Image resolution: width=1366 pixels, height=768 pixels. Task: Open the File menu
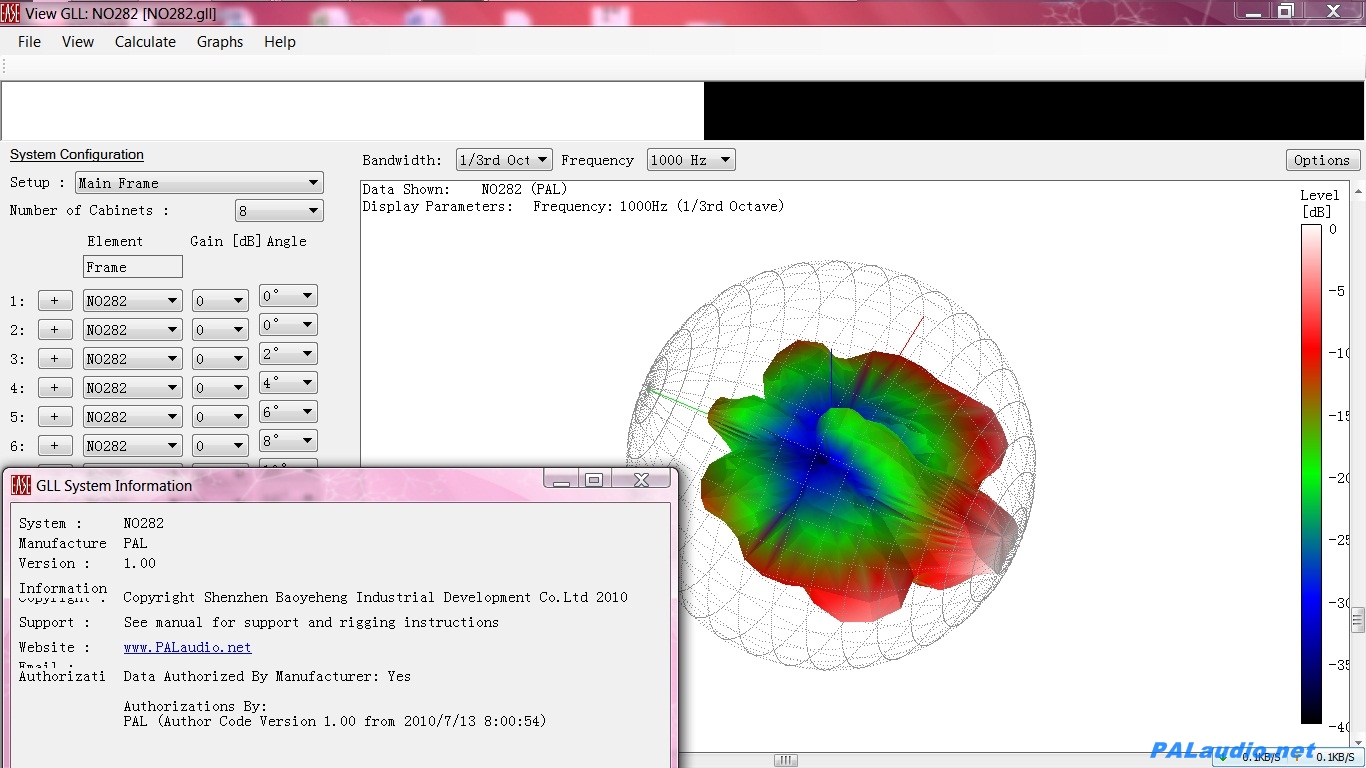[x=30, y=42]
